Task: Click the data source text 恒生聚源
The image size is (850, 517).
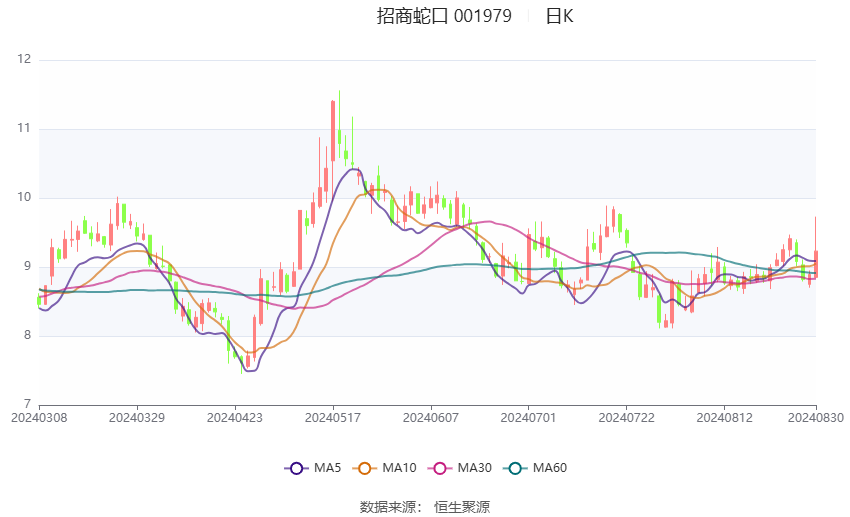Action: click(x=462, y=507)
